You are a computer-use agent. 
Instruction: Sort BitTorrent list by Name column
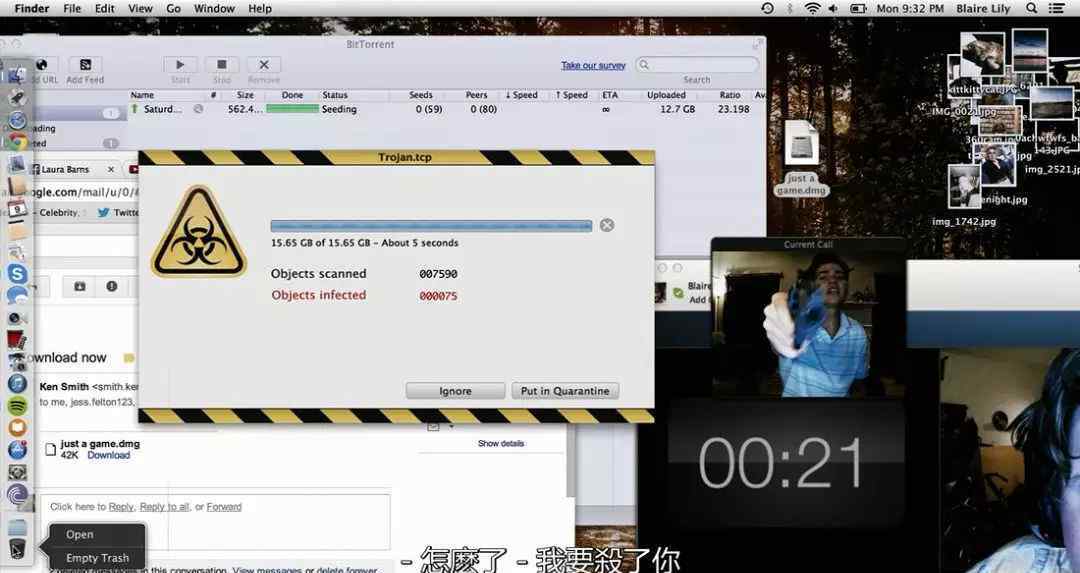pos(143,95)
